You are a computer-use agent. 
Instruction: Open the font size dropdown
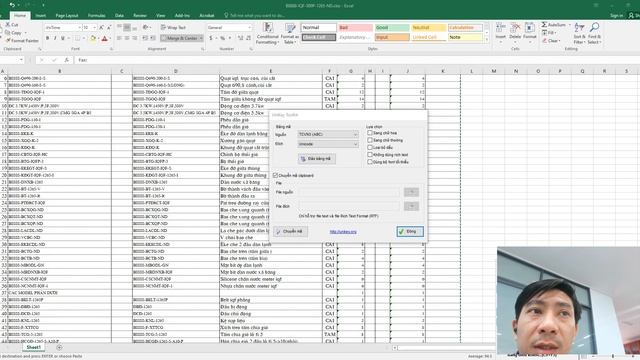coord(95,27)
